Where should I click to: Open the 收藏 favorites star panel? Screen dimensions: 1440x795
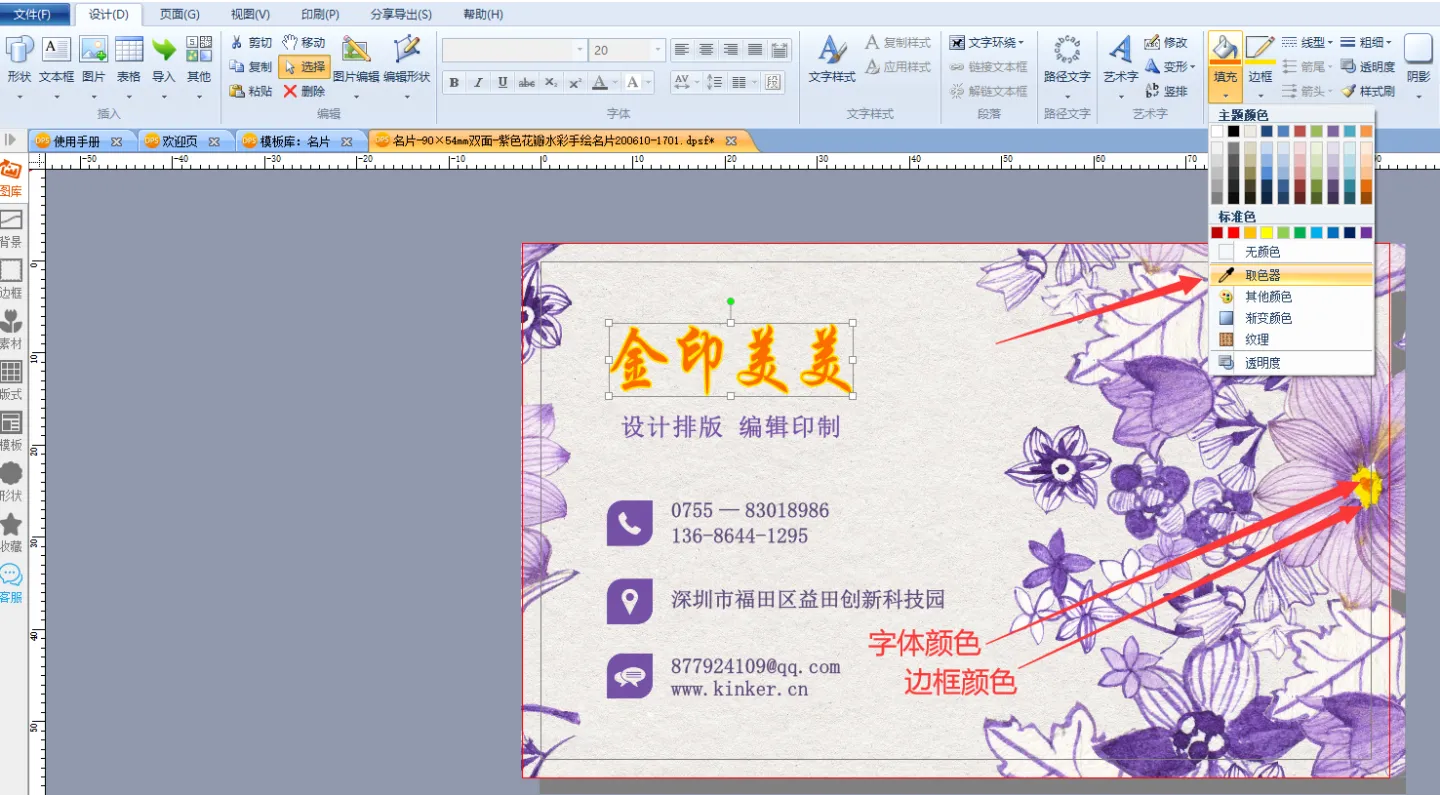click(x=11, y=534)
